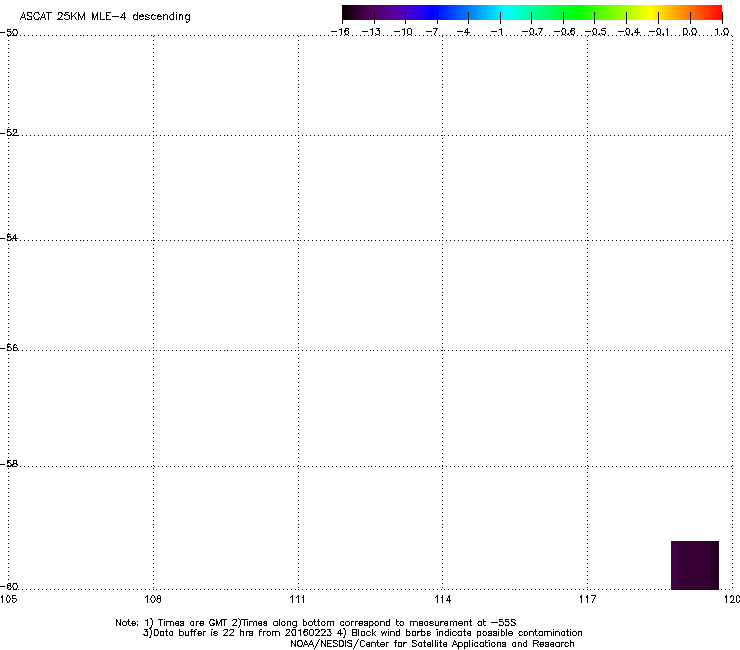740x650 pixels.
Task: Click the NOAA/NESDIS credit line
Action: tap(432, 644)
